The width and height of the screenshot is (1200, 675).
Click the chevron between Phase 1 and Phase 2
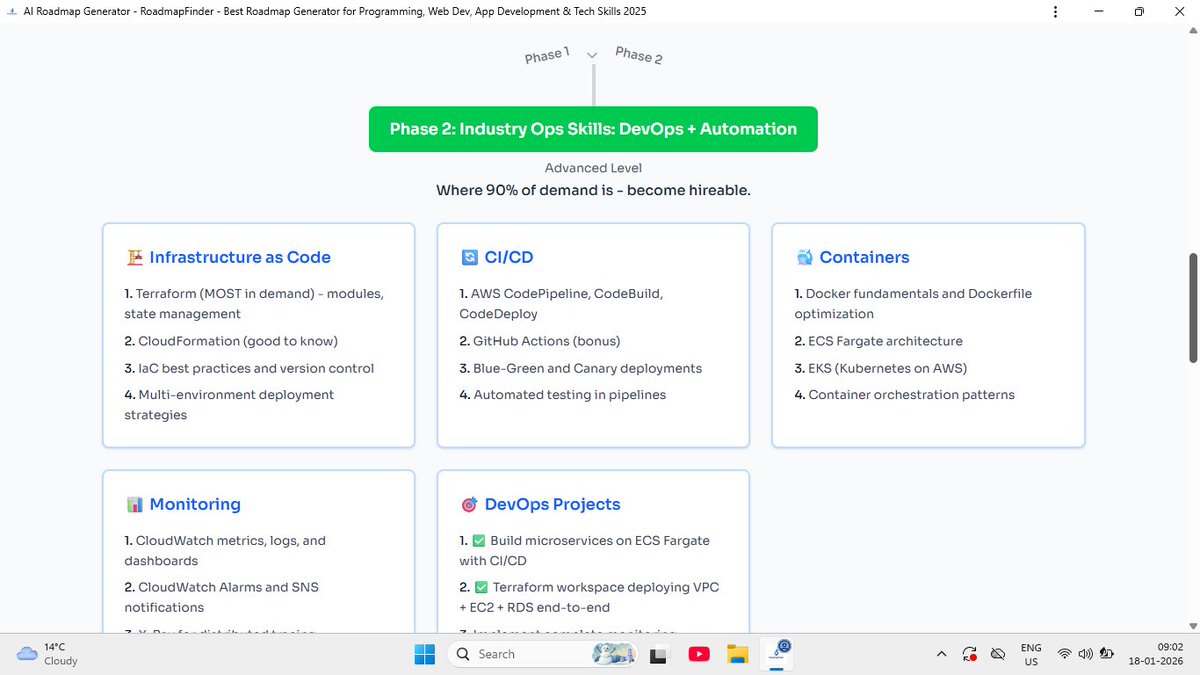tap(592, 55)
